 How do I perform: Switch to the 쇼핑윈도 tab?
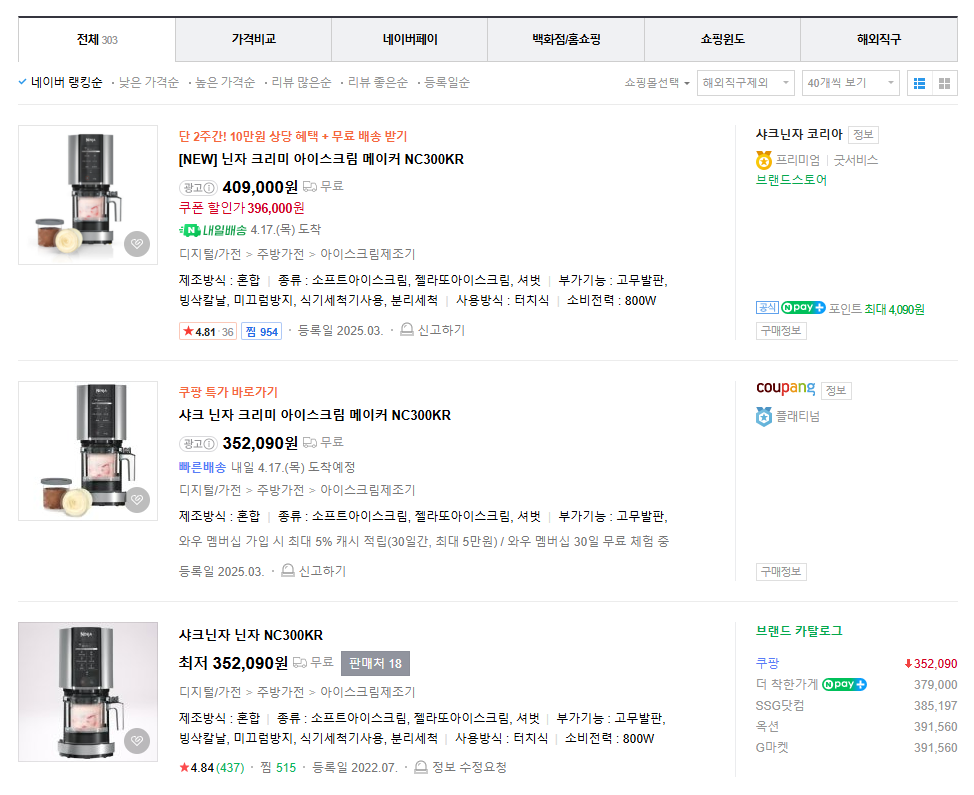tap(722, 39)
